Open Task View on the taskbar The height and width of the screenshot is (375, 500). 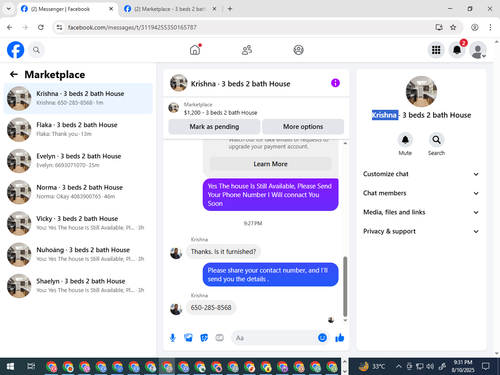tap(31, 367)
